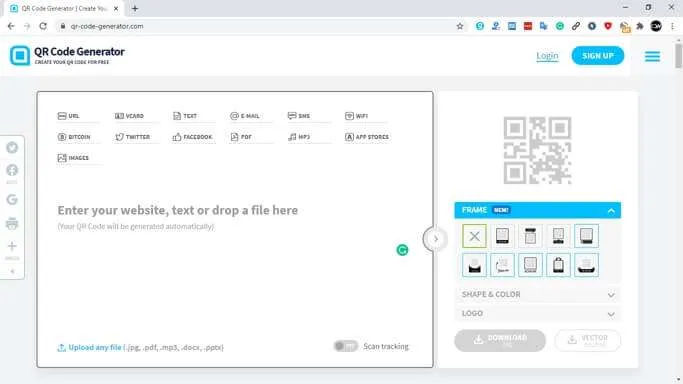Click the Google icon in side panel
Screen dimensions: 683x384
point(12,199)
